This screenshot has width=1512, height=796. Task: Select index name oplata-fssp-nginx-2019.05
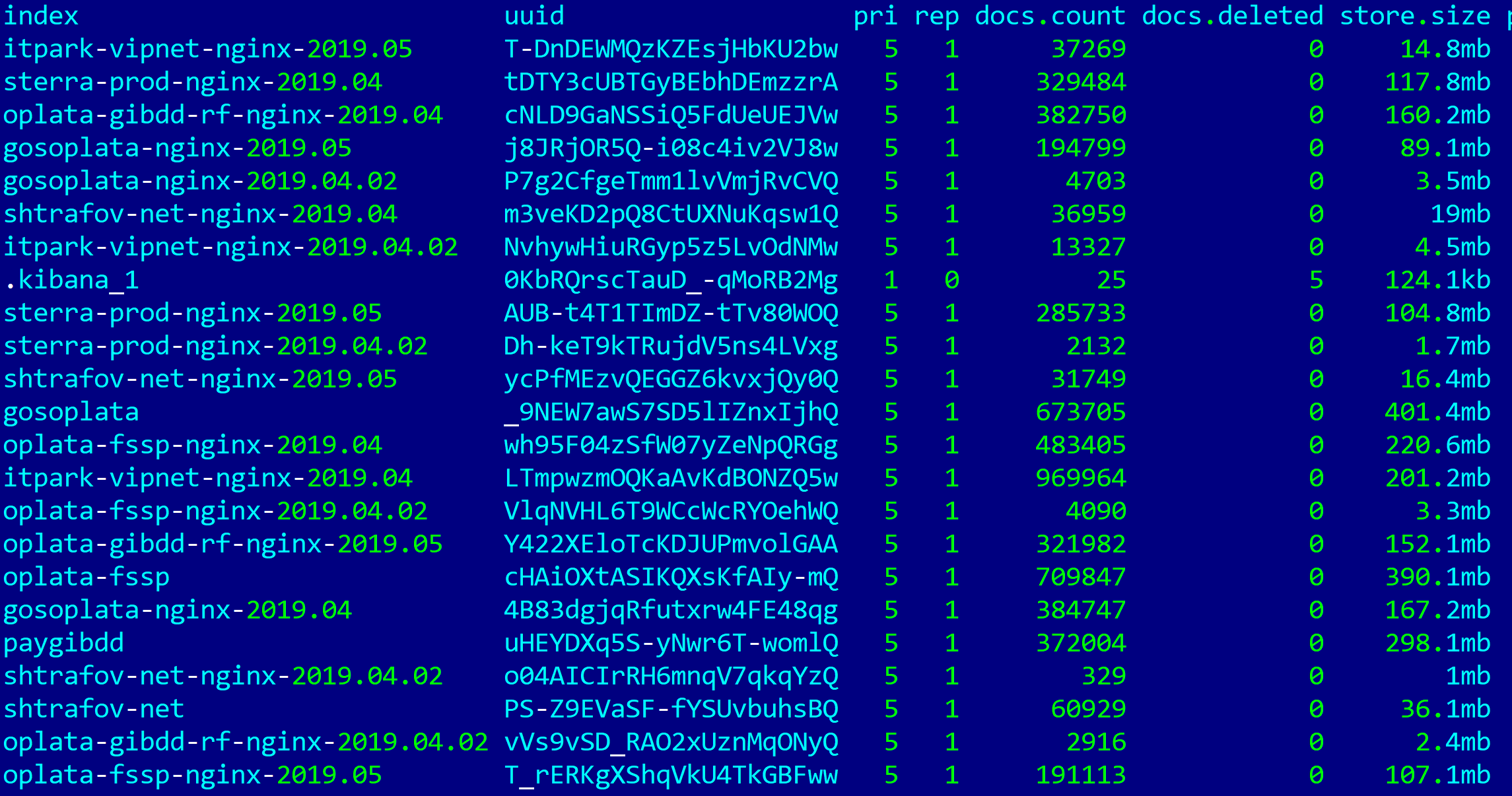click(193, 775)
